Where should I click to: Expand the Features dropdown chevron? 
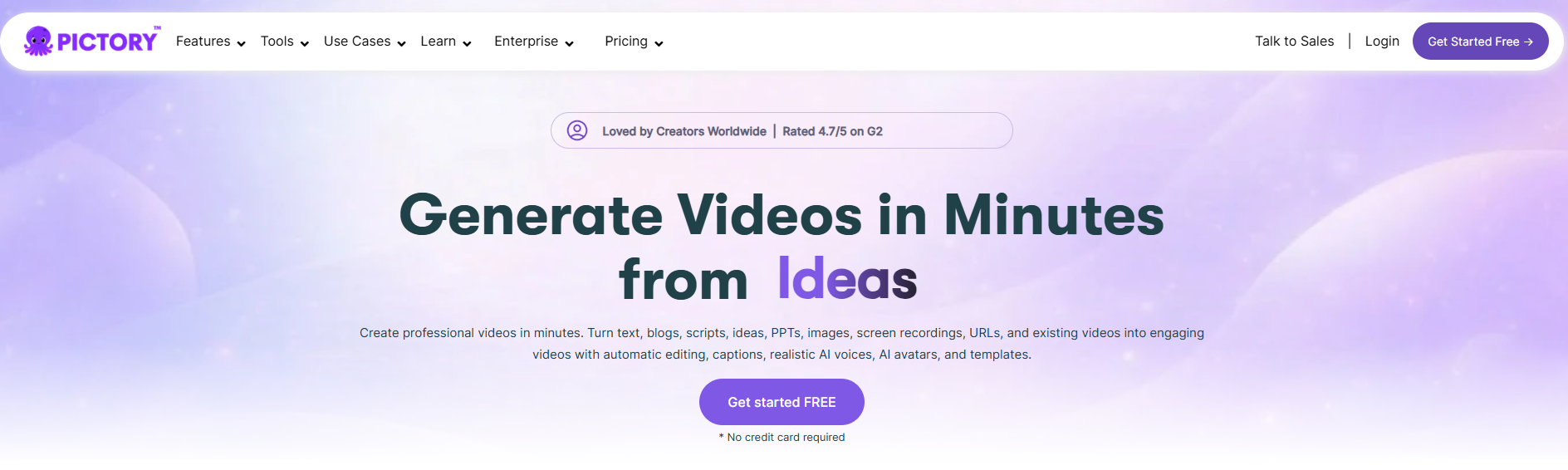241,44
